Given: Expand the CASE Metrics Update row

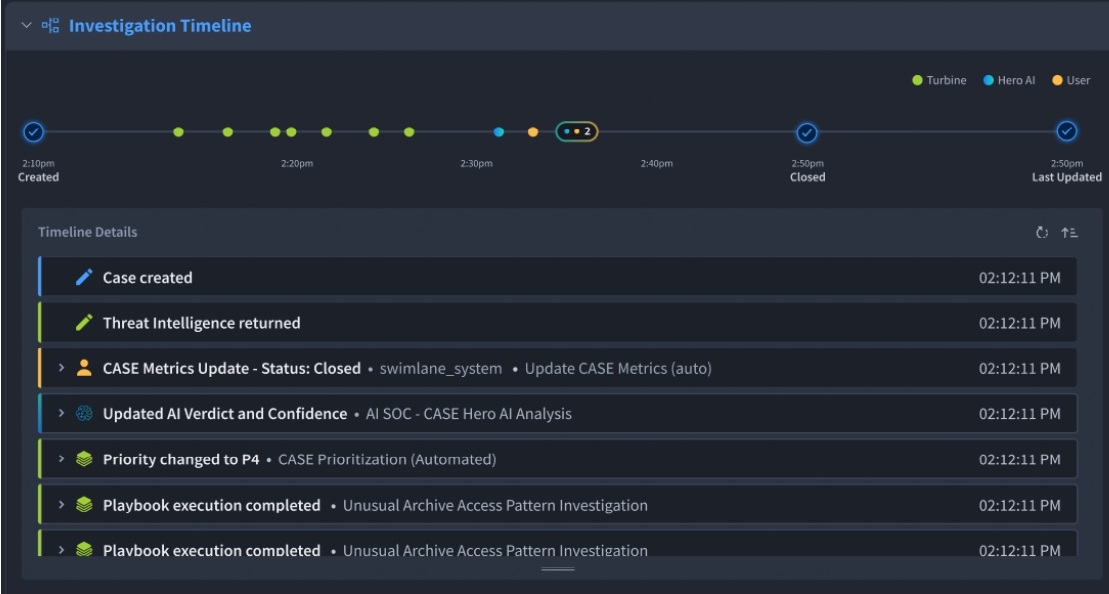Looking at the screenshot, I should point(62,368).
